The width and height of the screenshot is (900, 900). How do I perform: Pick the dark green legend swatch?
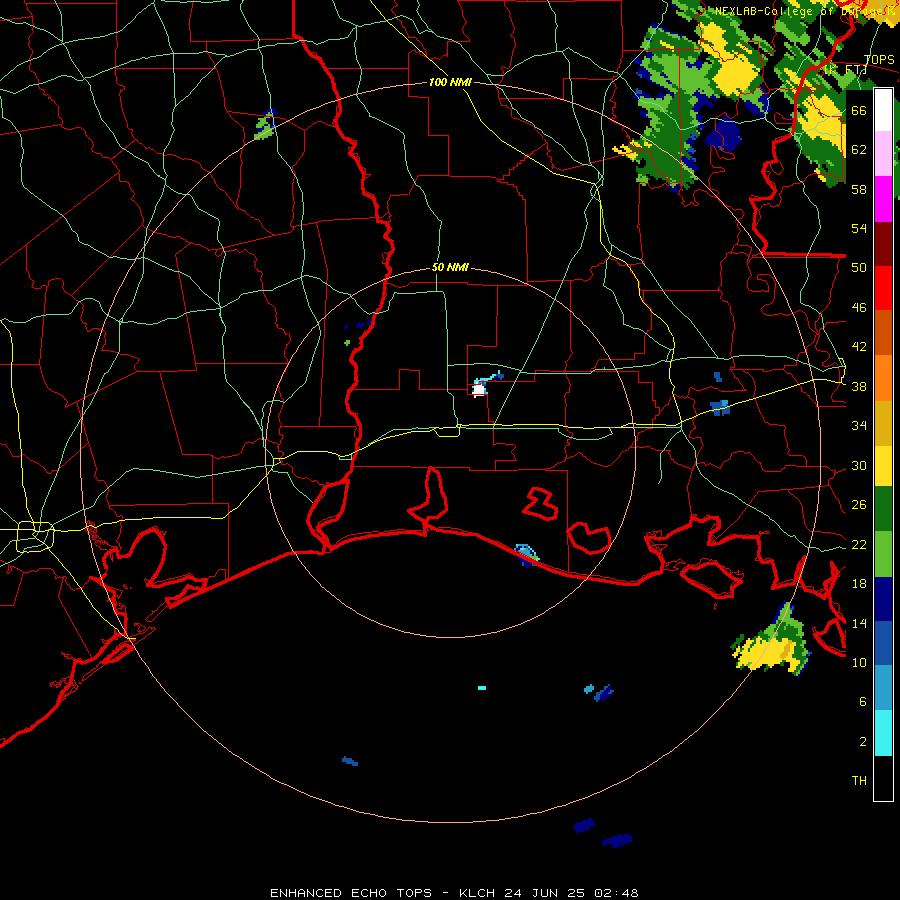[883, 509]
